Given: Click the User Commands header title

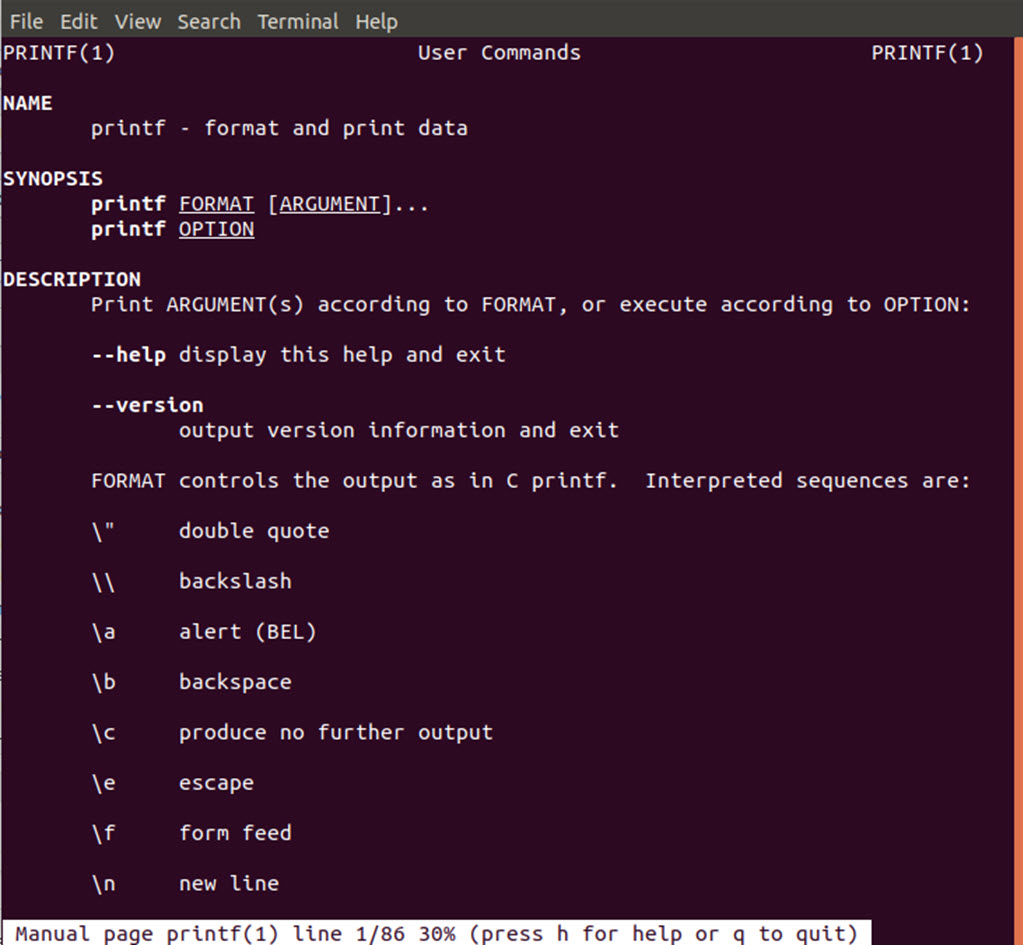Looking at the screenshot, I should [499, 53].
